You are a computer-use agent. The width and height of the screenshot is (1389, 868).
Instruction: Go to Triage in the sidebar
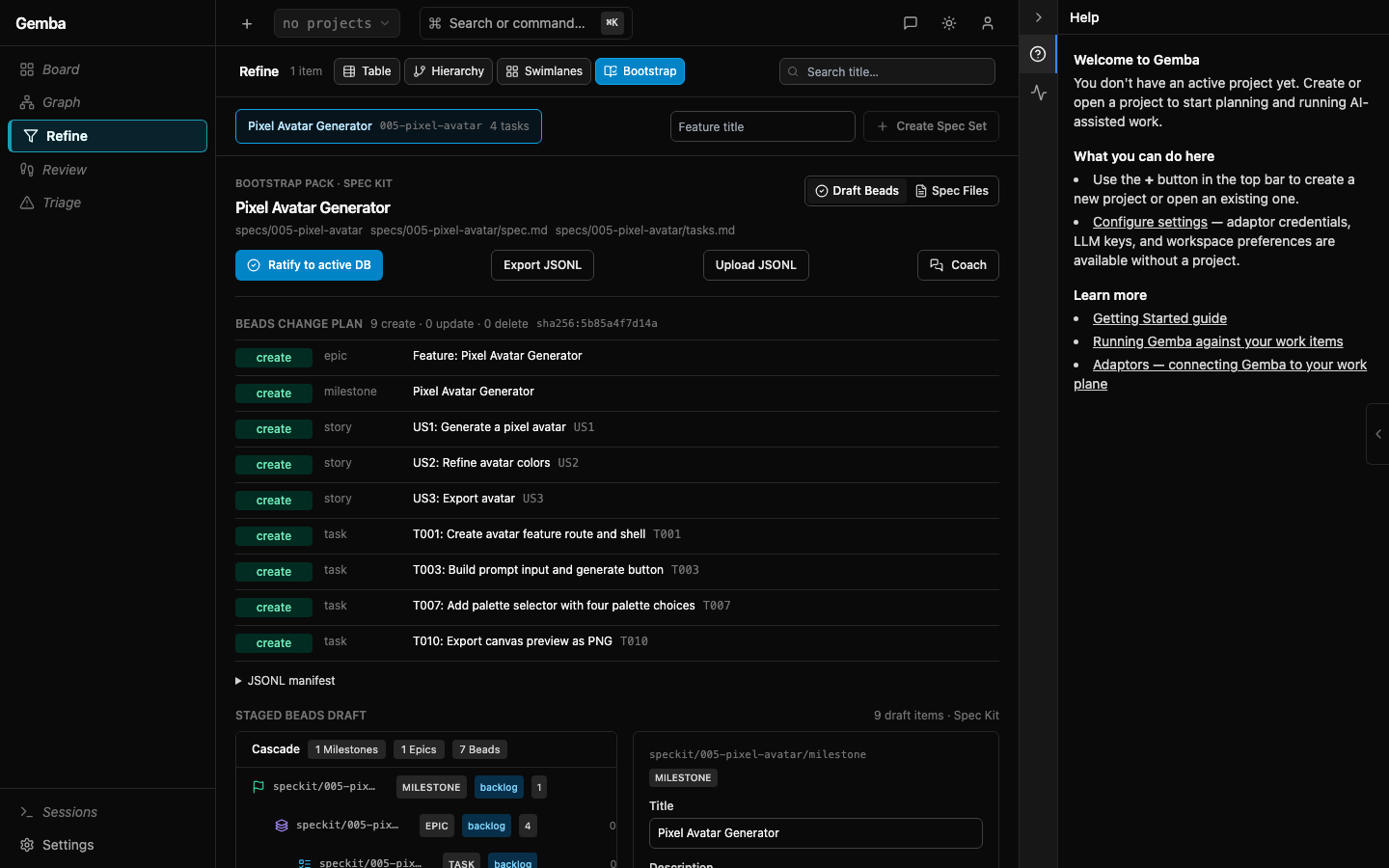(x=107, y=203)
